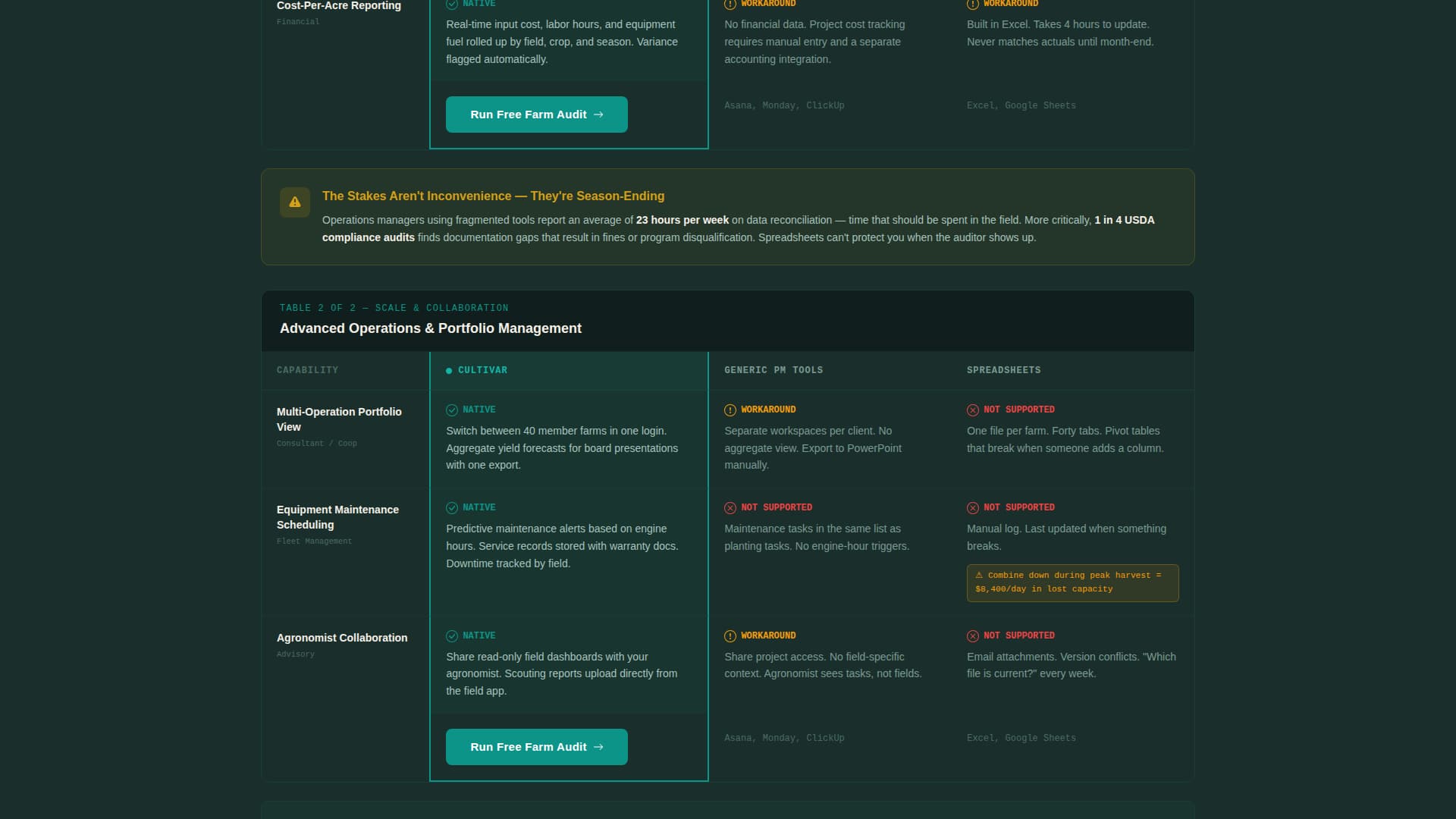Click the Advisory tag under Agronomist Collaboration
Screen dimensions: 1456x819
[295, 654]
